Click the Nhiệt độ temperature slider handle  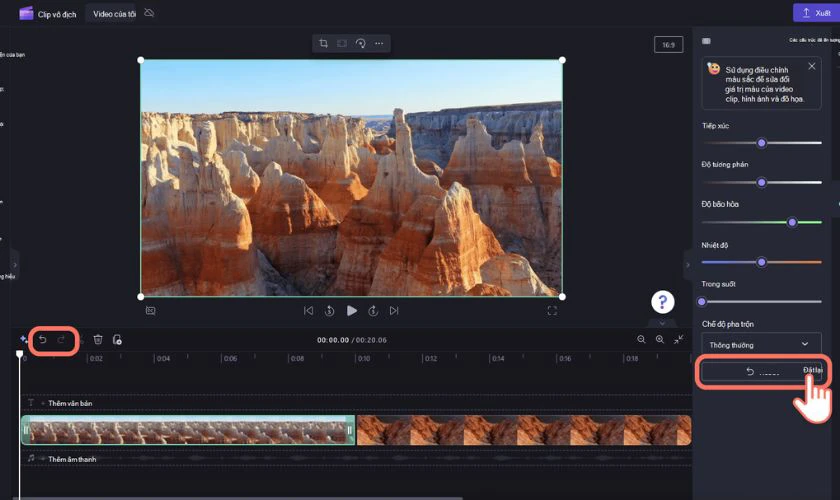(x=761, y=262)
